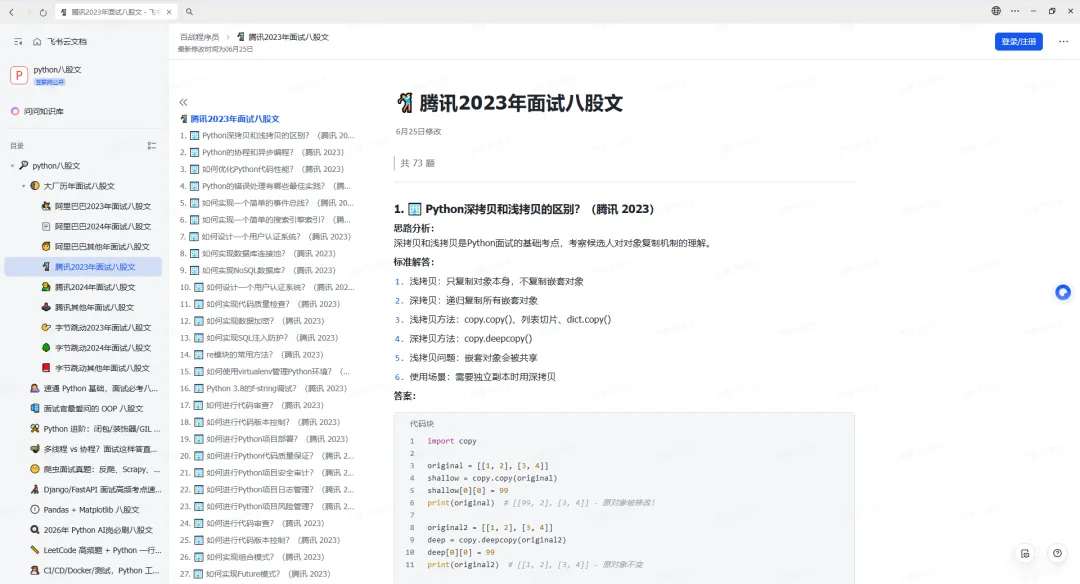The height and width of the screenshot is (584, 1080).
Task: Open 腾讯2024年面试八股文 page
Action: coord(96,286)
